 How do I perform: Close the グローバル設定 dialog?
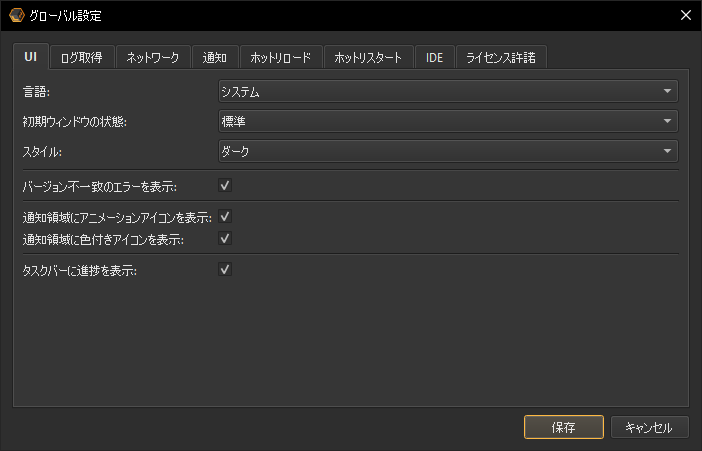coord(685,15)
